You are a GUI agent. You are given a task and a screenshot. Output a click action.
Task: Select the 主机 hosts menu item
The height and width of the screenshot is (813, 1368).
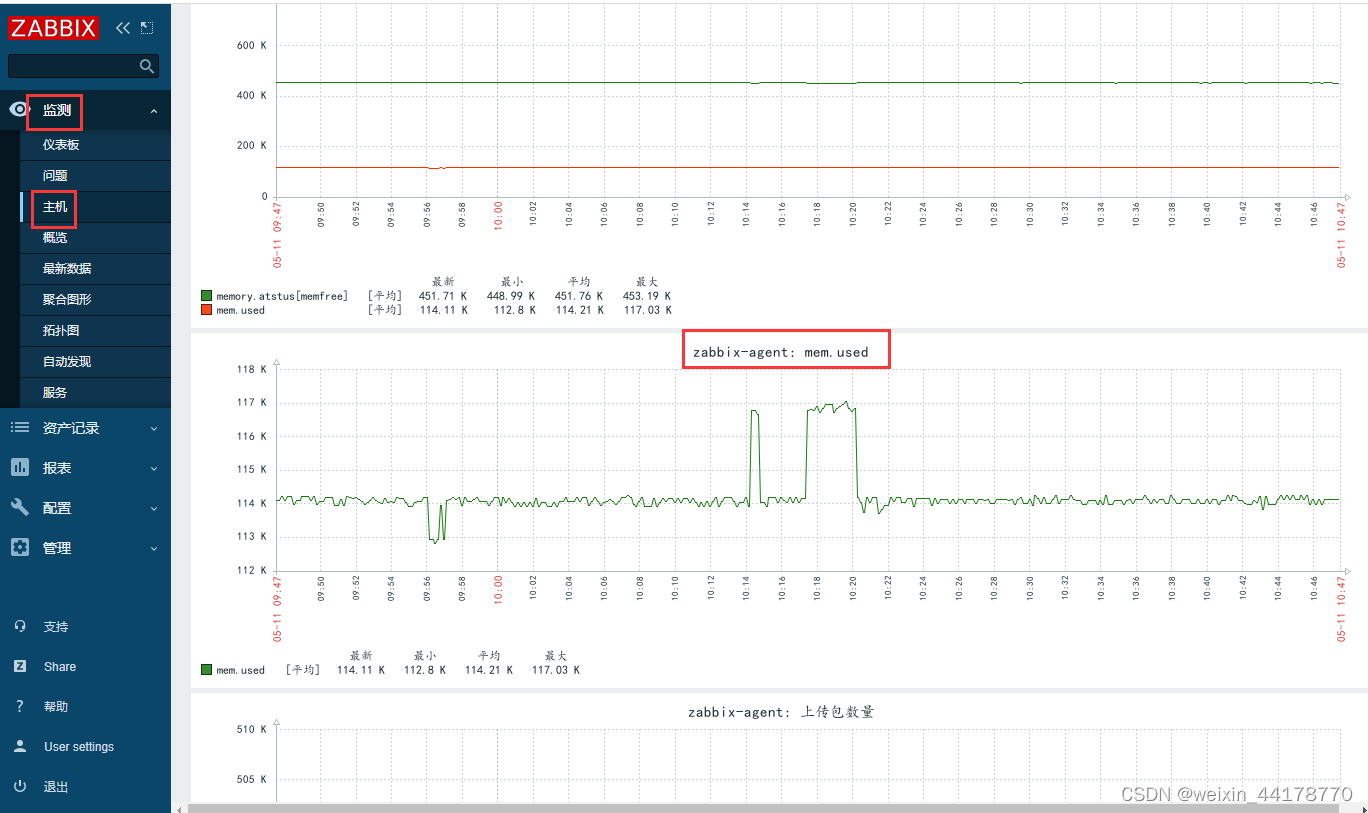(55, 207)
